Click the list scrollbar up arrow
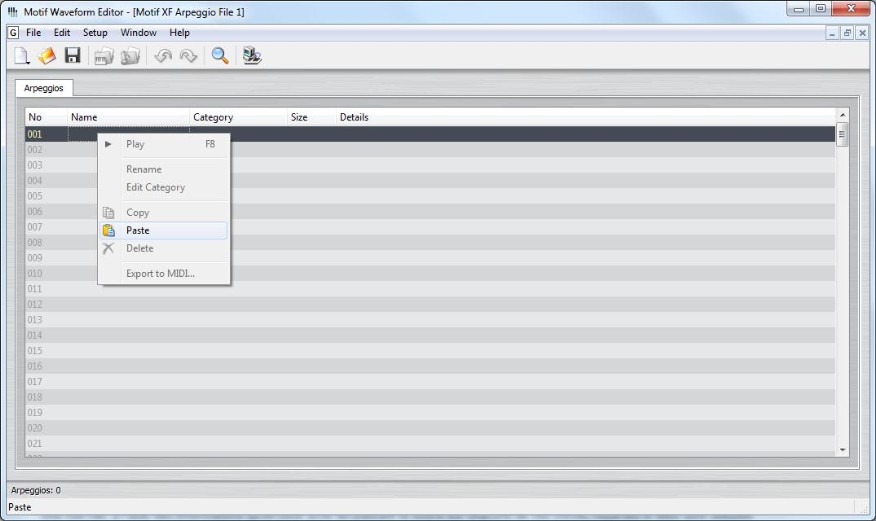 [842, 115]
